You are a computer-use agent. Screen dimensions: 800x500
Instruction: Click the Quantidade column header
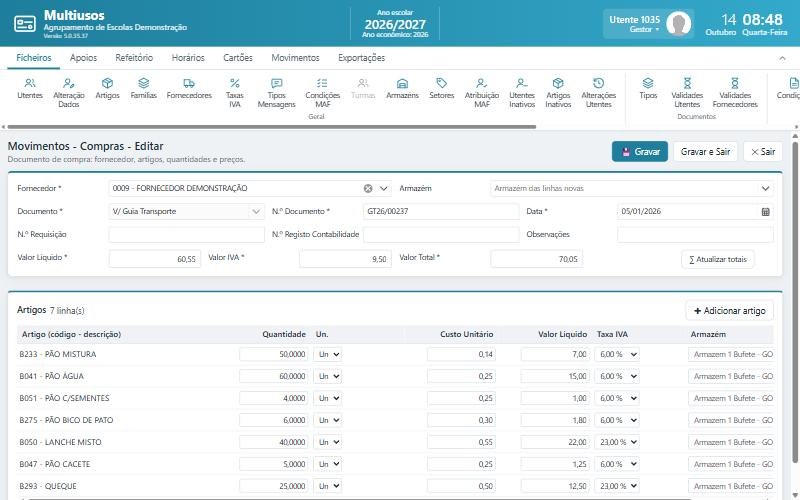[284, 334]
